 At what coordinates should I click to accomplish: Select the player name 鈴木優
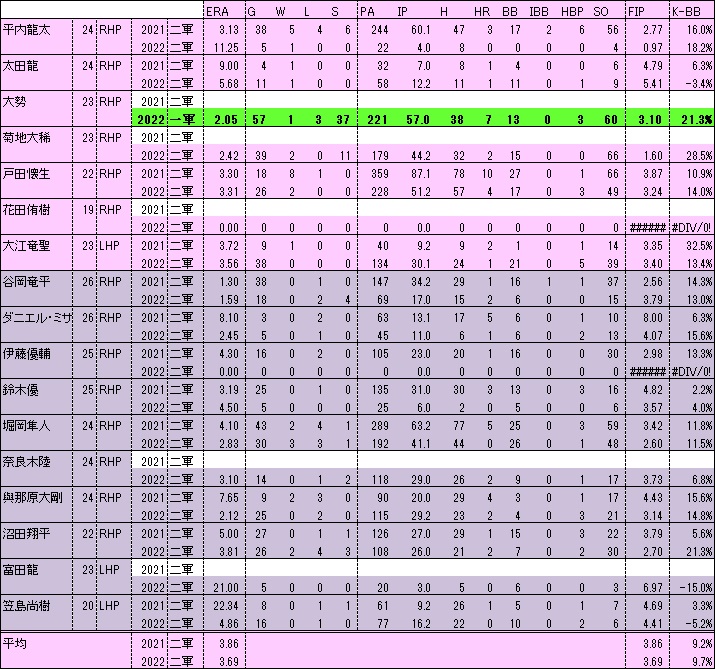pos(21,390)
